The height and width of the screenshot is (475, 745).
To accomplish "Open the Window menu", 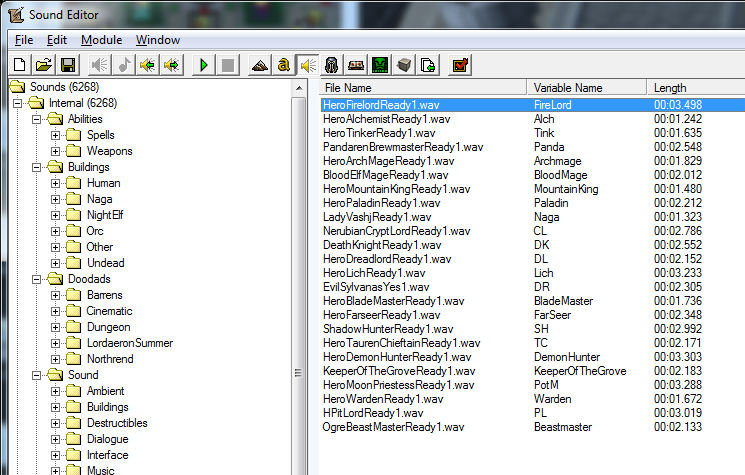I will (x=158, y=40).
